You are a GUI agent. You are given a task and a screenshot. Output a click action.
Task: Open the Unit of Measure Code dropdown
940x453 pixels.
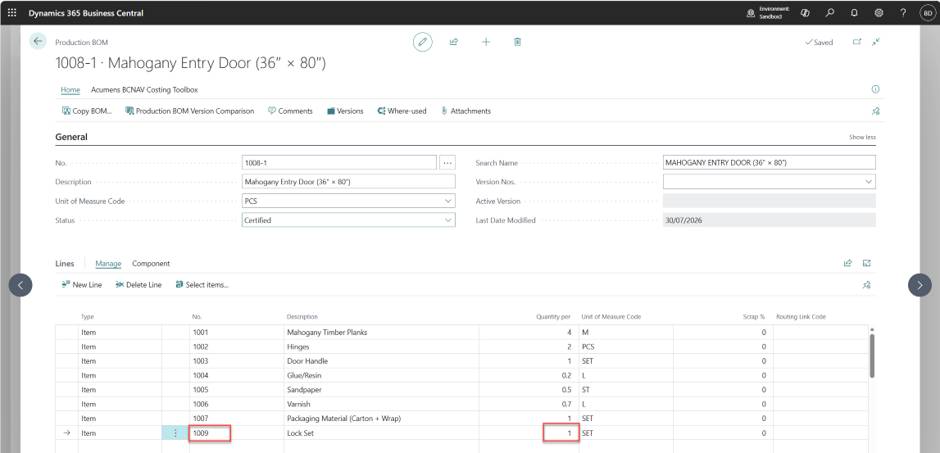(x=448, y=201)
